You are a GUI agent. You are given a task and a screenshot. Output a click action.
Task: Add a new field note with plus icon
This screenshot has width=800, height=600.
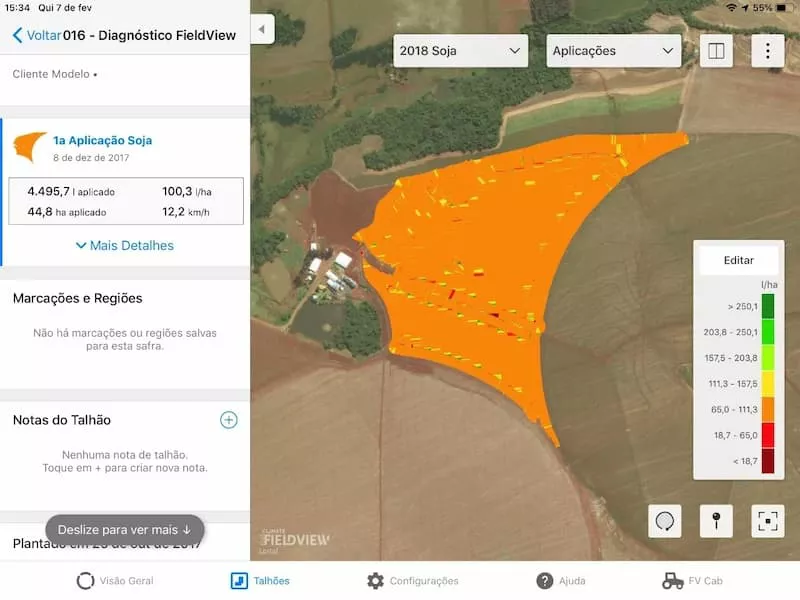pyautogui.click(x=229, y=420)
